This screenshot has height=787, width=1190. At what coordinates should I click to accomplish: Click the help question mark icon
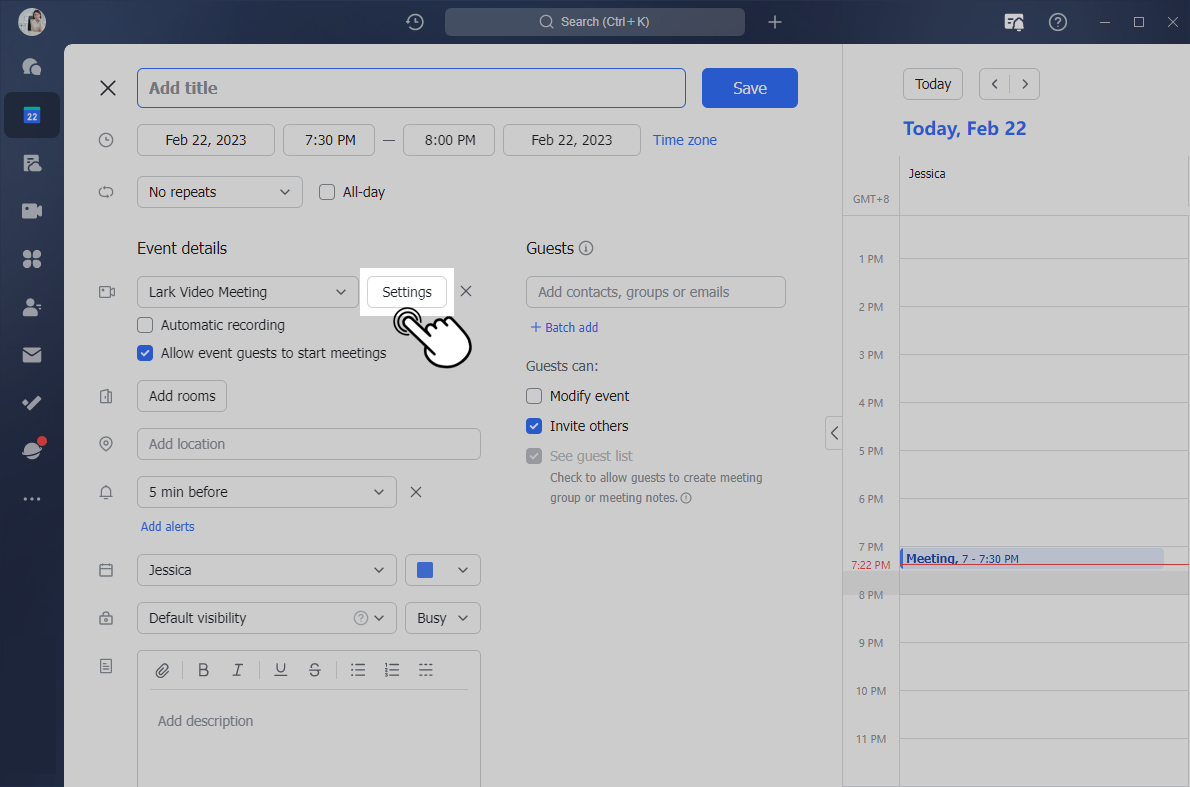(1057, 22)
